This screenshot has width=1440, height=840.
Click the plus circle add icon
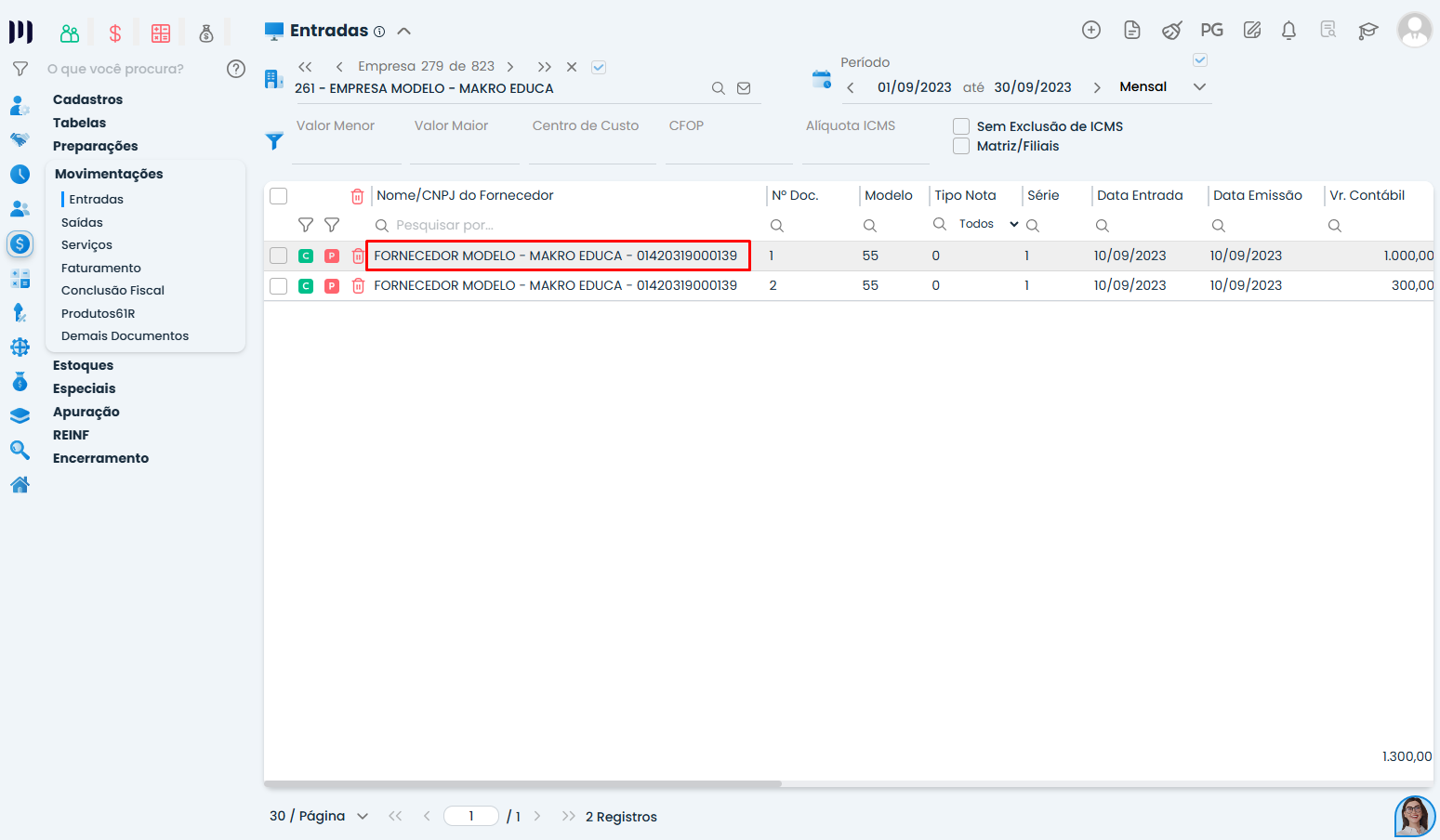point(1091,31)
